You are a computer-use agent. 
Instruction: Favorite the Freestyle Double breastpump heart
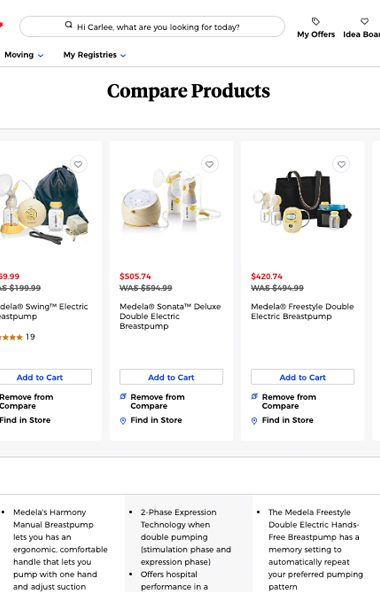pyautogui.click(x=341, y=164)
